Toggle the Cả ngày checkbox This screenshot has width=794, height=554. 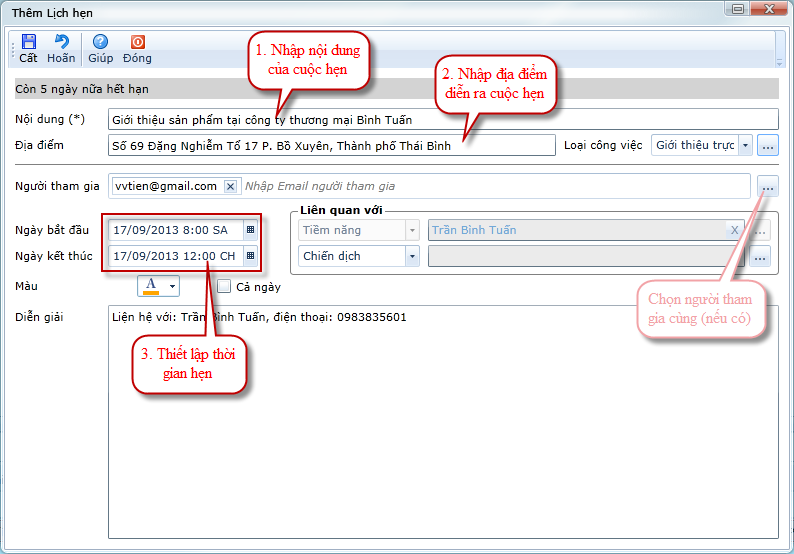click(224, 287)
